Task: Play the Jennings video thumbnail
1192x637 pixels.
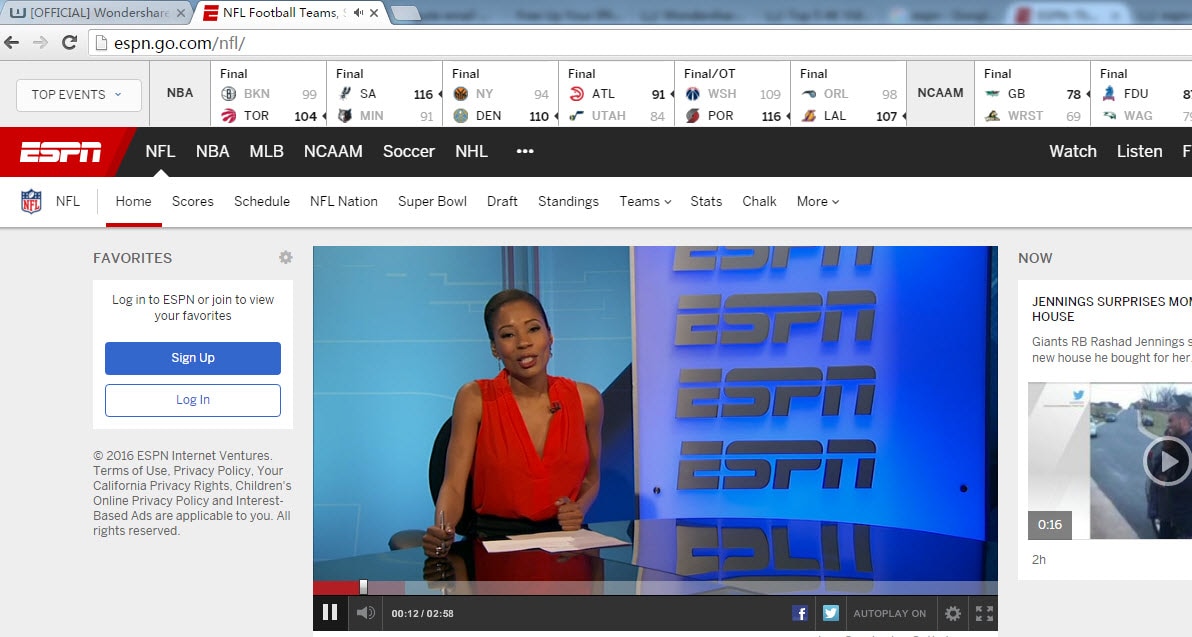Action: (1168, 461)
